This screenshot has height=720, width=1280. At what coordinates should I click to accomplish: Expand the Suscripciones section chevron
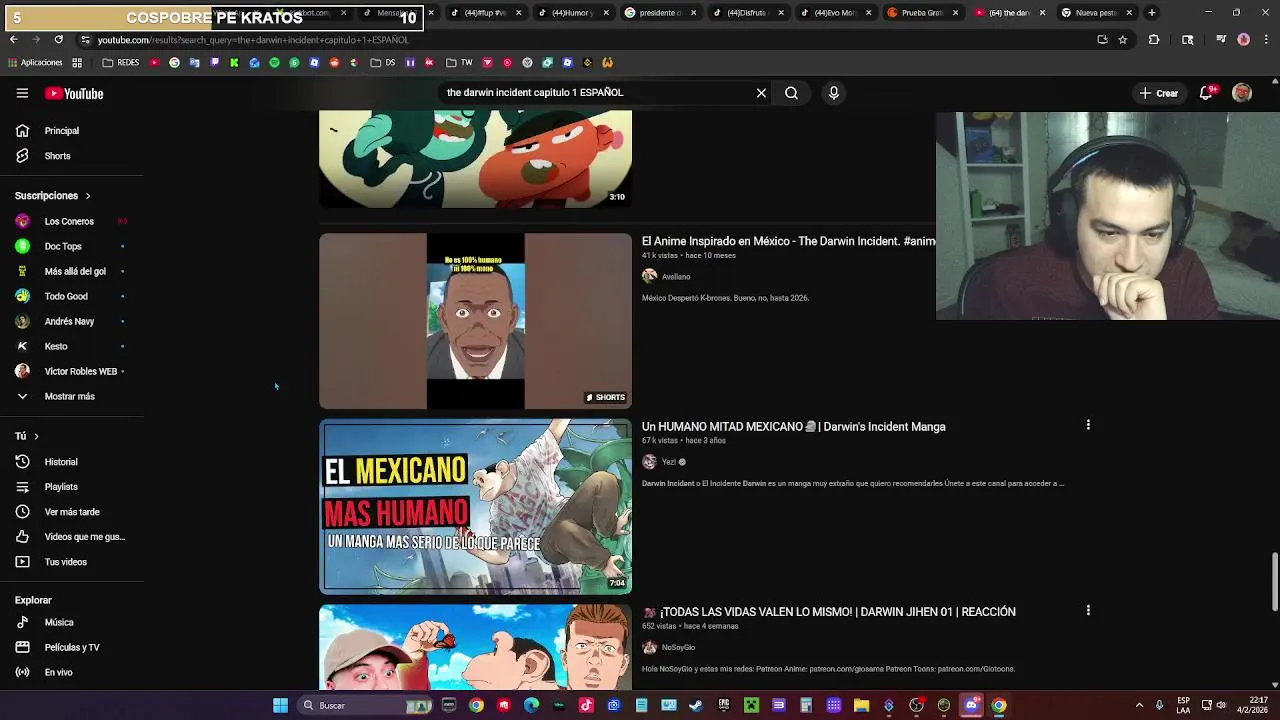[87, 196]
